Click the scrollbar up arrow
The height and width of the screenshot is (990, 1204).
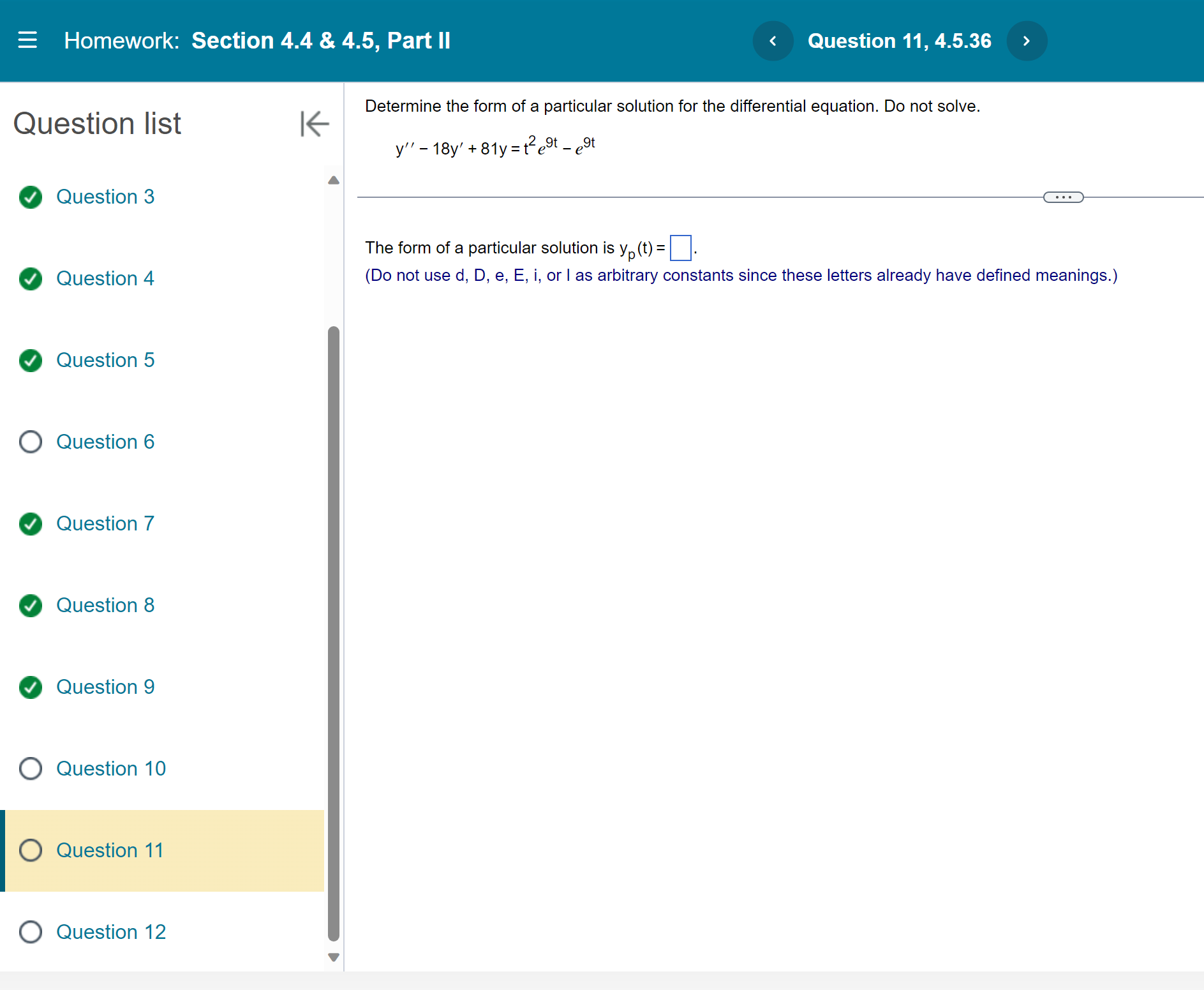[333, 180]
